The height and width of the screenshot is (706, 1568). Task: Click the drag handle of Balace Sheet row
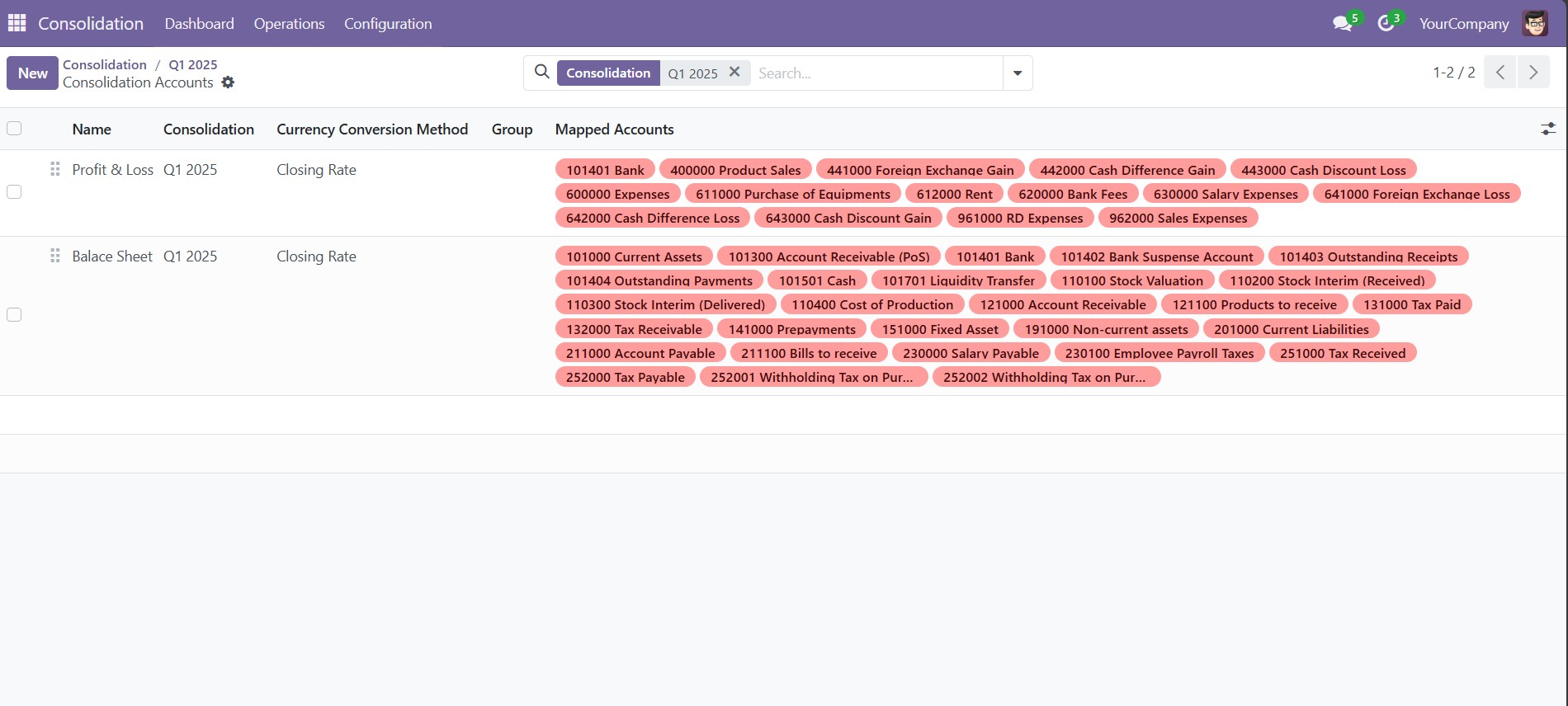click(x=55, y=256)
